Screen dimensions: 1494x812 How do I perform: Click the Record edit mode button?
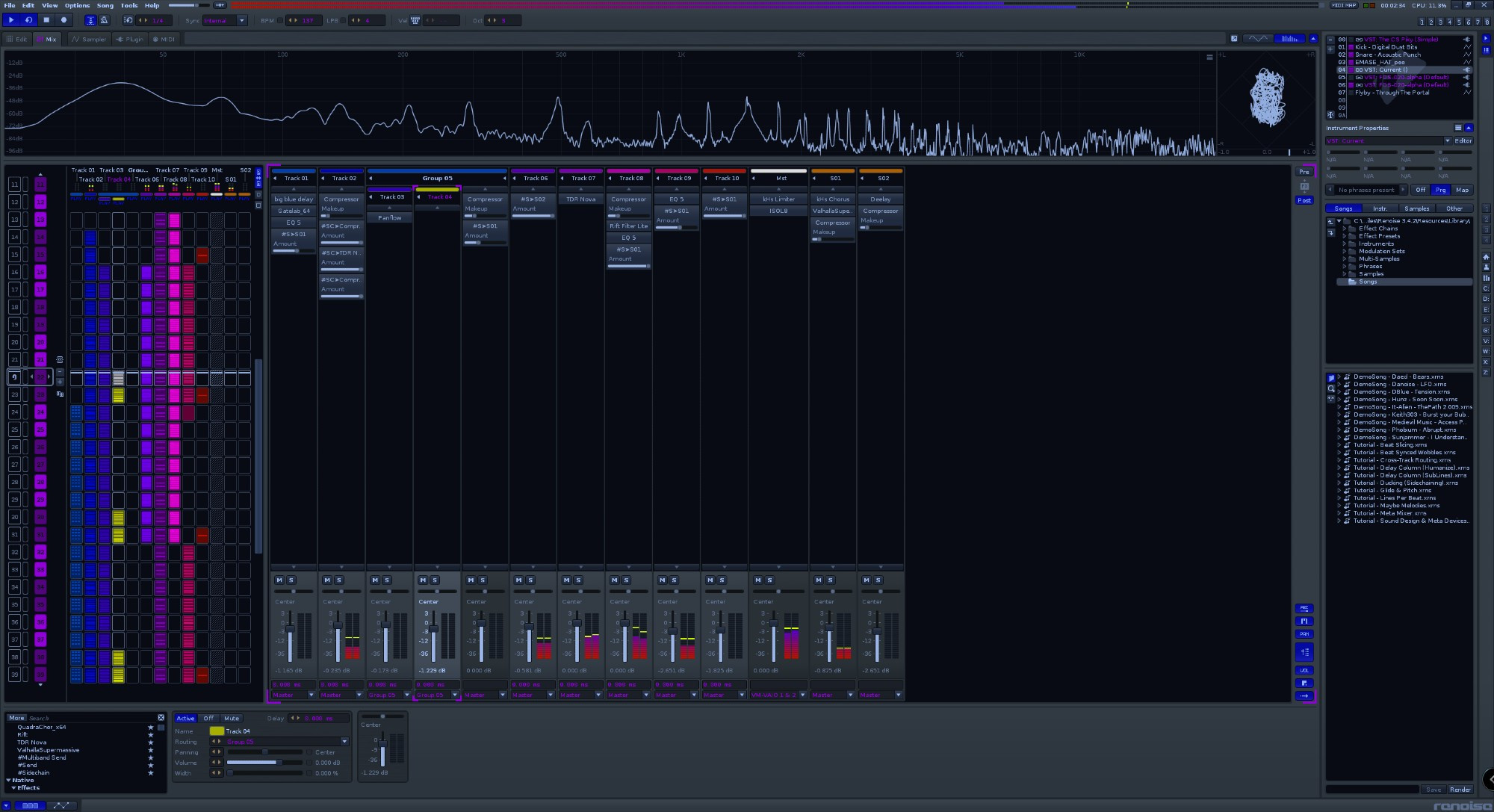pos(63,20)
